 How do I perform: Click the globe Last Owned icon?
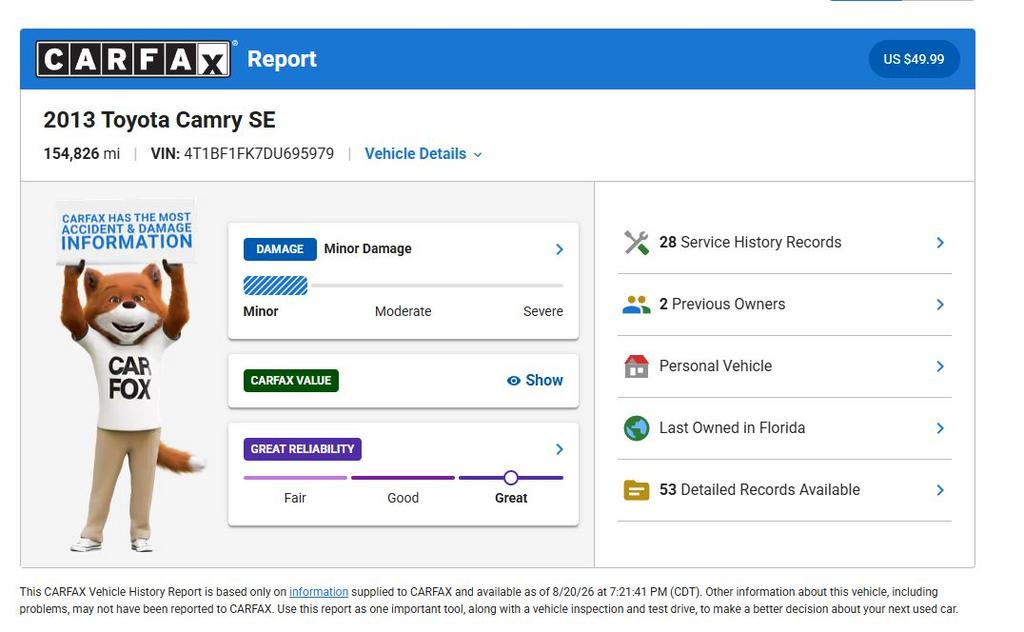point(636,428)
